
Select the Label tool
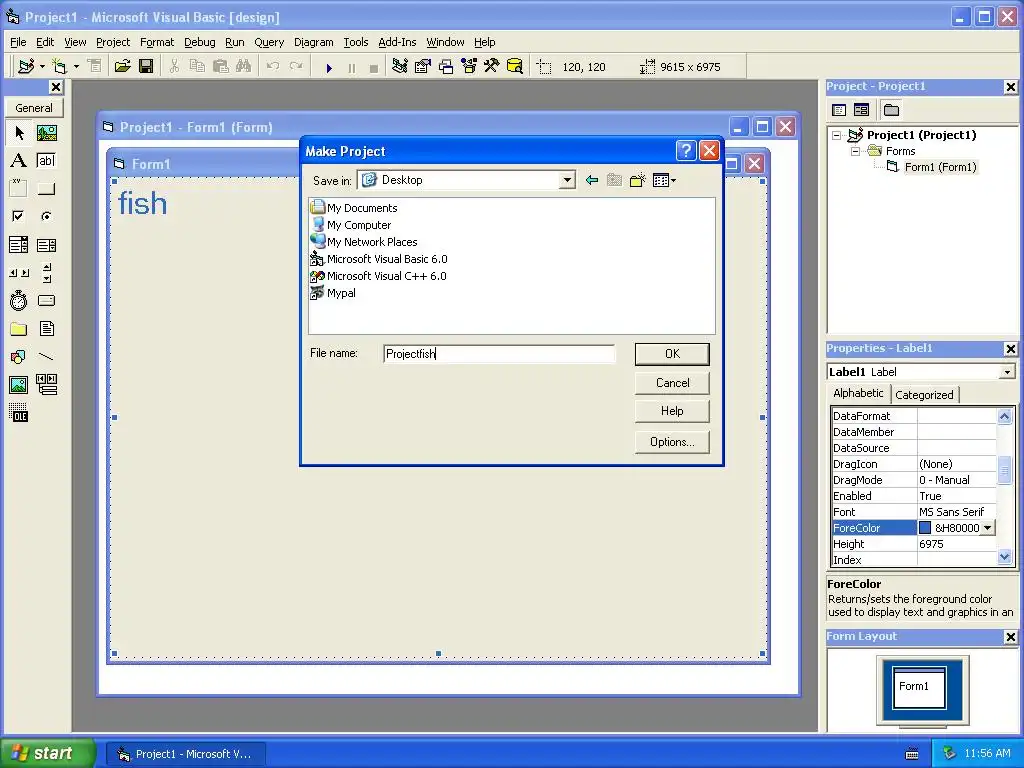click(x=19, y=161)
